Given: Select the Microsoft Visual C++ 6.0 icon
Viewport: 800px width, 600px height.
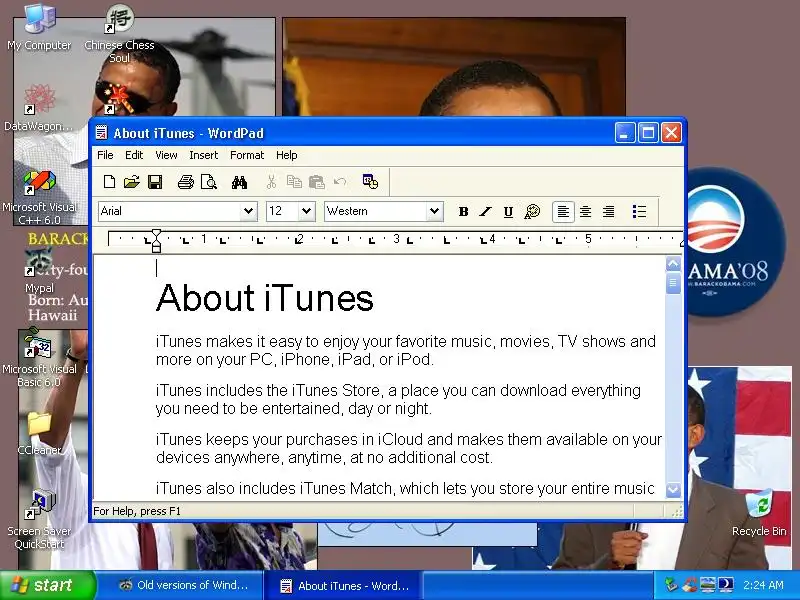Looking at the screenshot, I should point(39,197).
